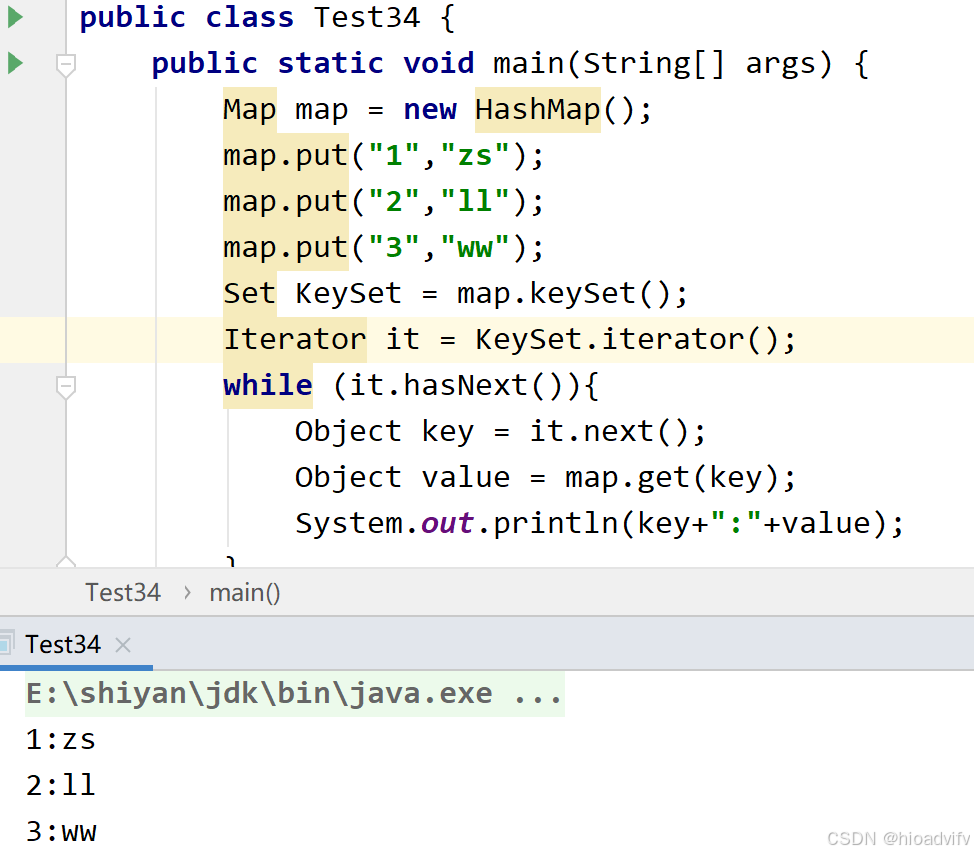974x856 pixels.
Task: Click the public class Test34 declaration
Action: click(x=250, y=17)
